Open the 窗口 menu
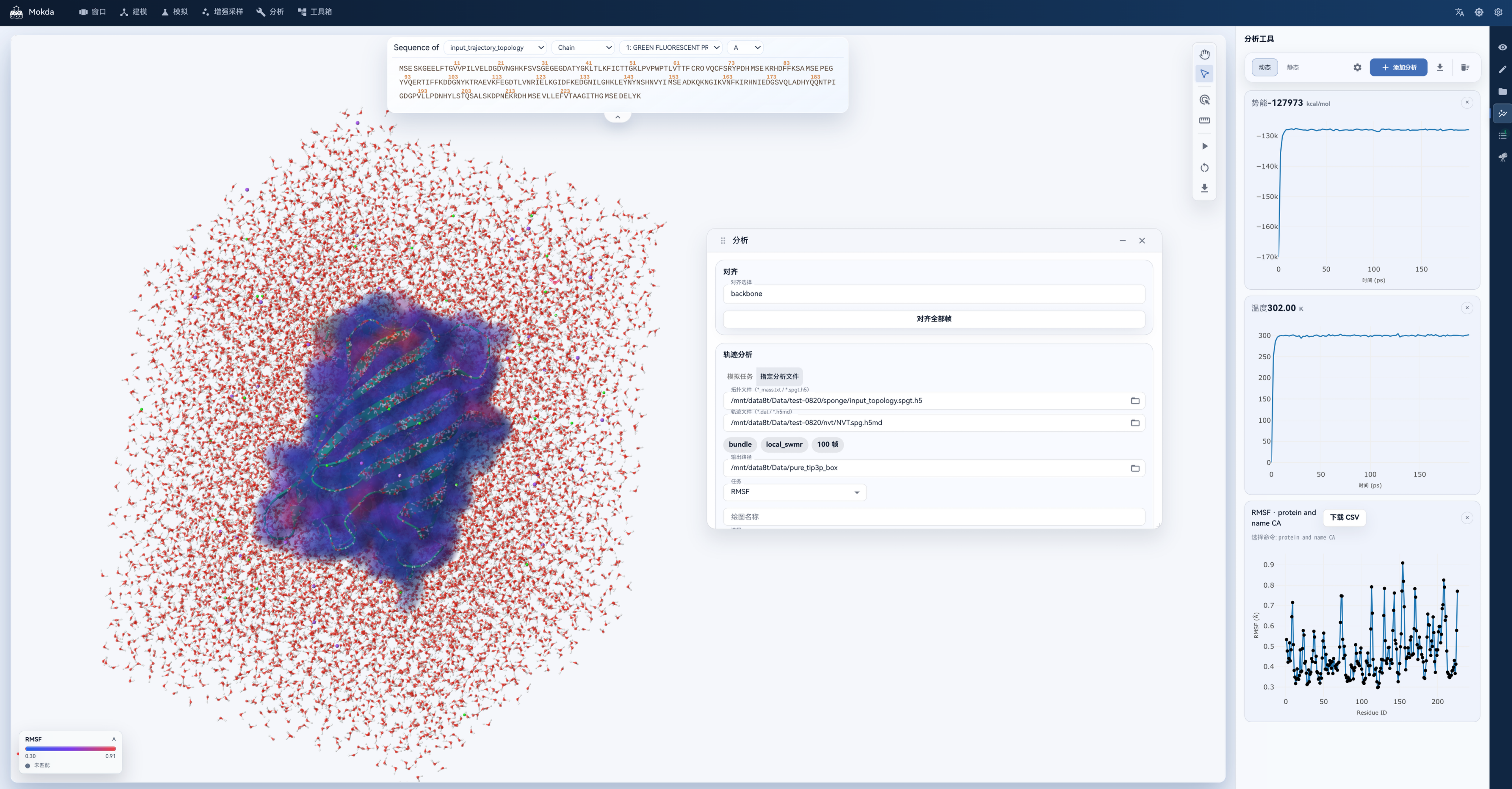Image resolution: width=1512 pixels, height=789 pixels. click(x=93, y=12)
